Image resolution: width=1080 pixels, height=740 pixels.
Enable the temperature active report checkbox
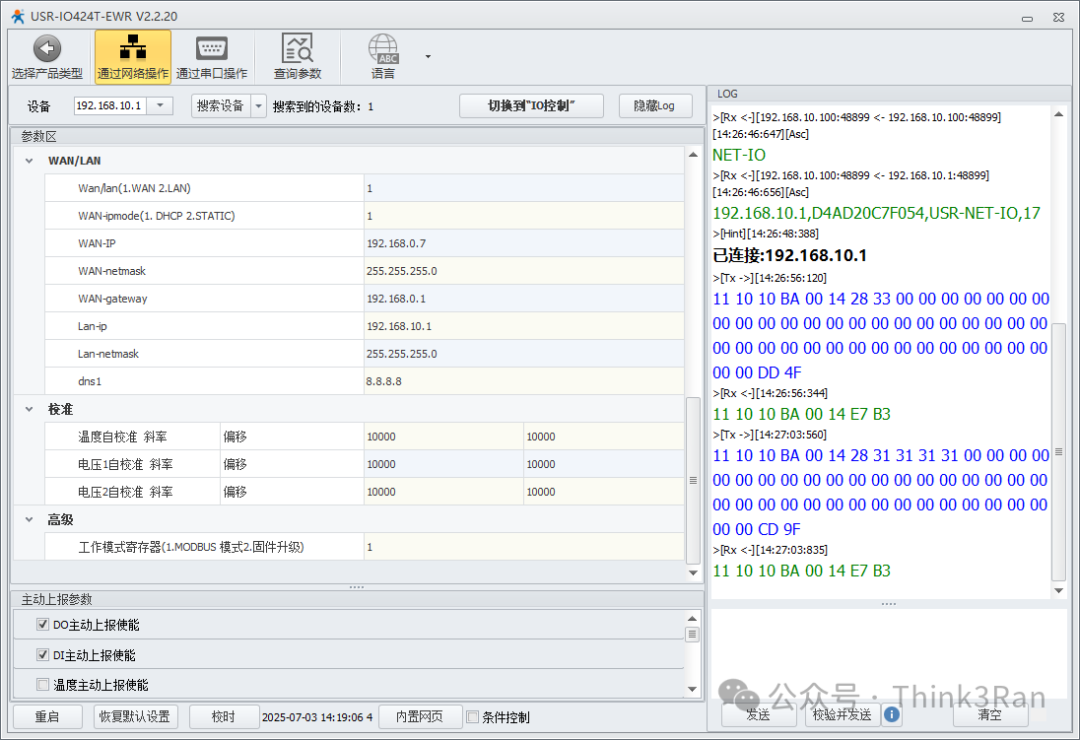[42, 685]
